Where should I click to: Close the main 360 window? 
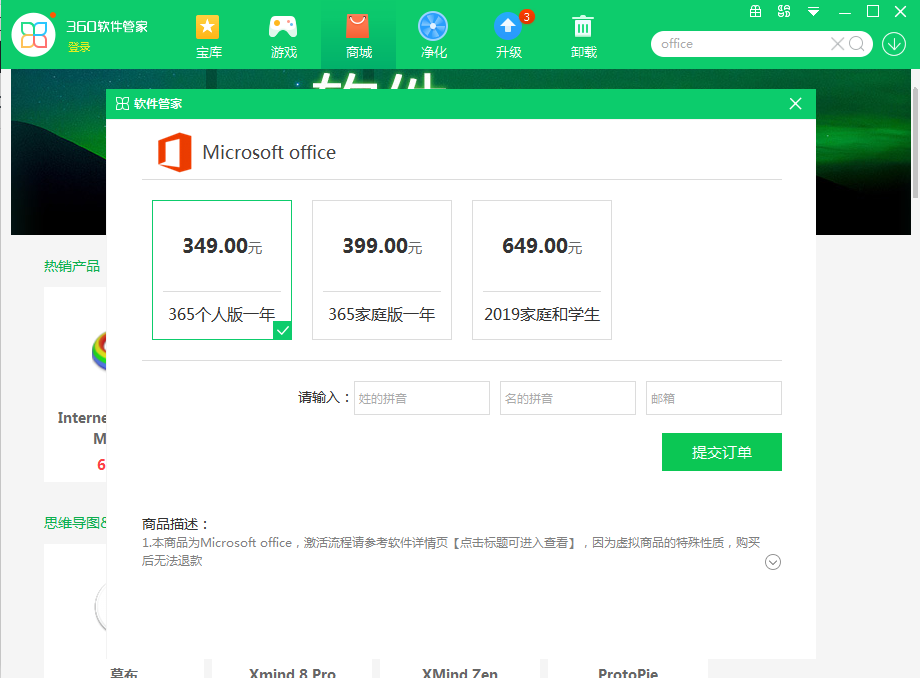coord(901,12)
